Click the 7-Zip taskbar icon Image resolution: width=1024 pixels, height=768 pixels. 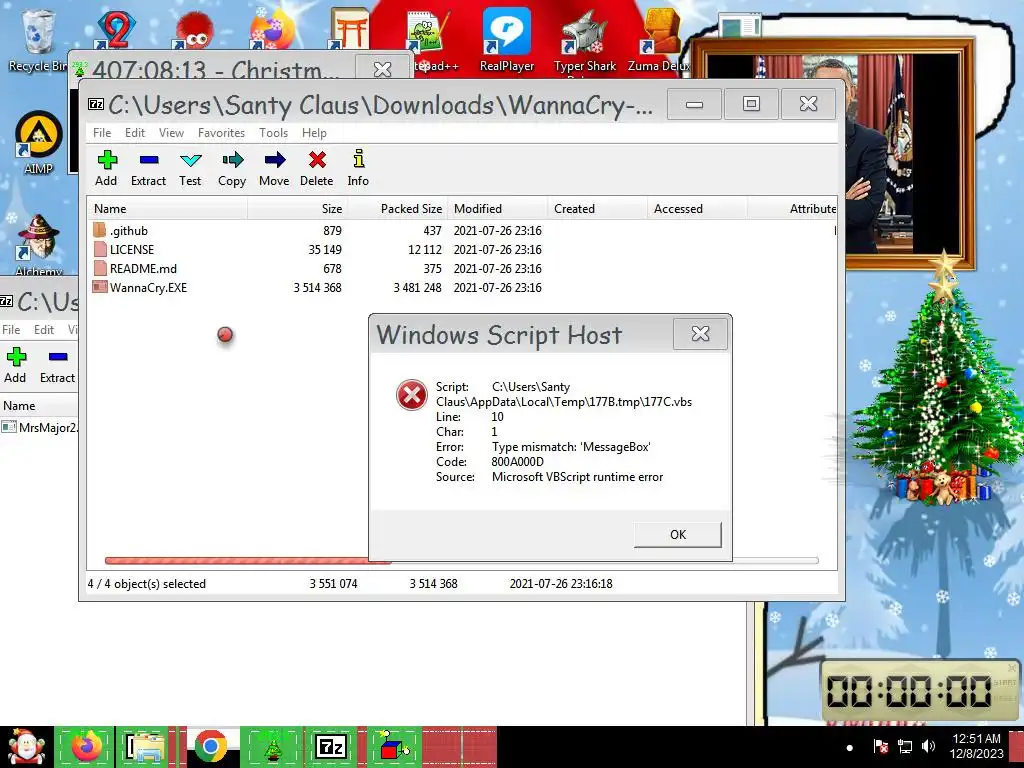pyautogui.click(x=331, y=747)
